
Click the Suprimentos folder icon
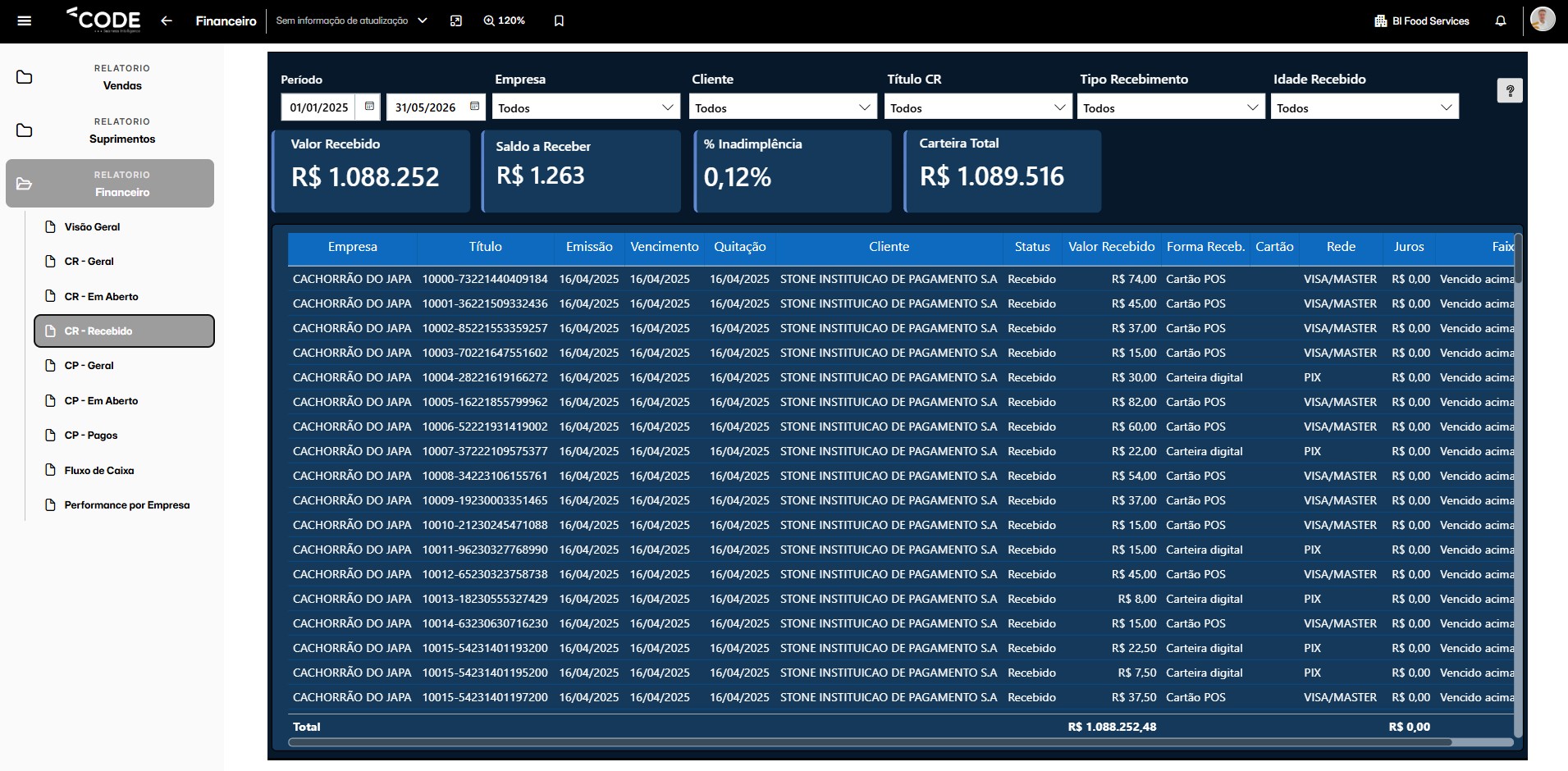(25, 130)
